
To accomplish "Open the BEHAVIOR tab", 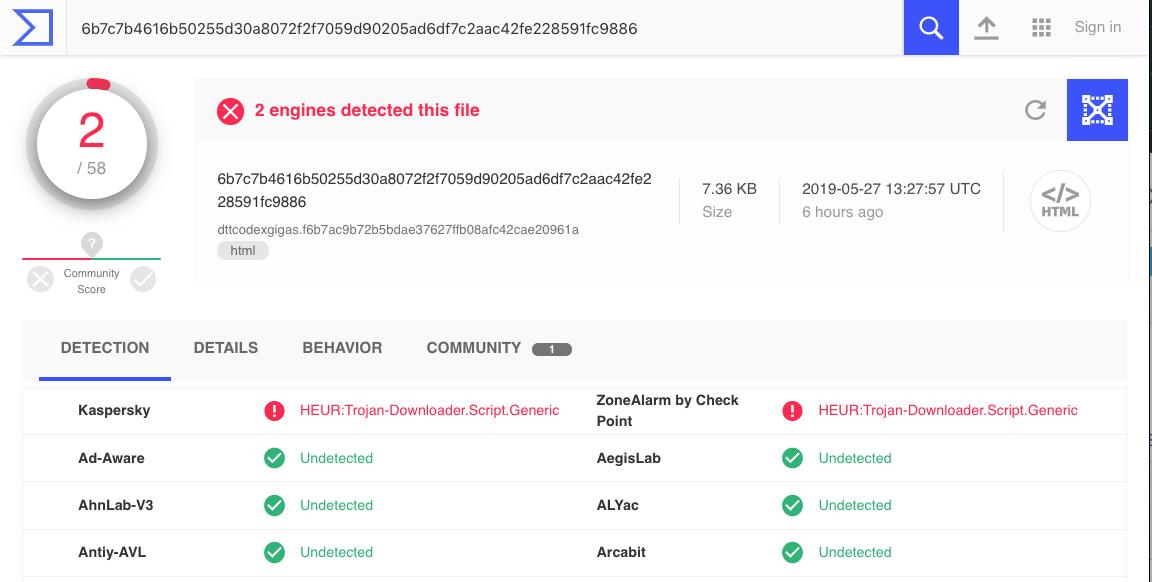I will [x=342, y=348].
